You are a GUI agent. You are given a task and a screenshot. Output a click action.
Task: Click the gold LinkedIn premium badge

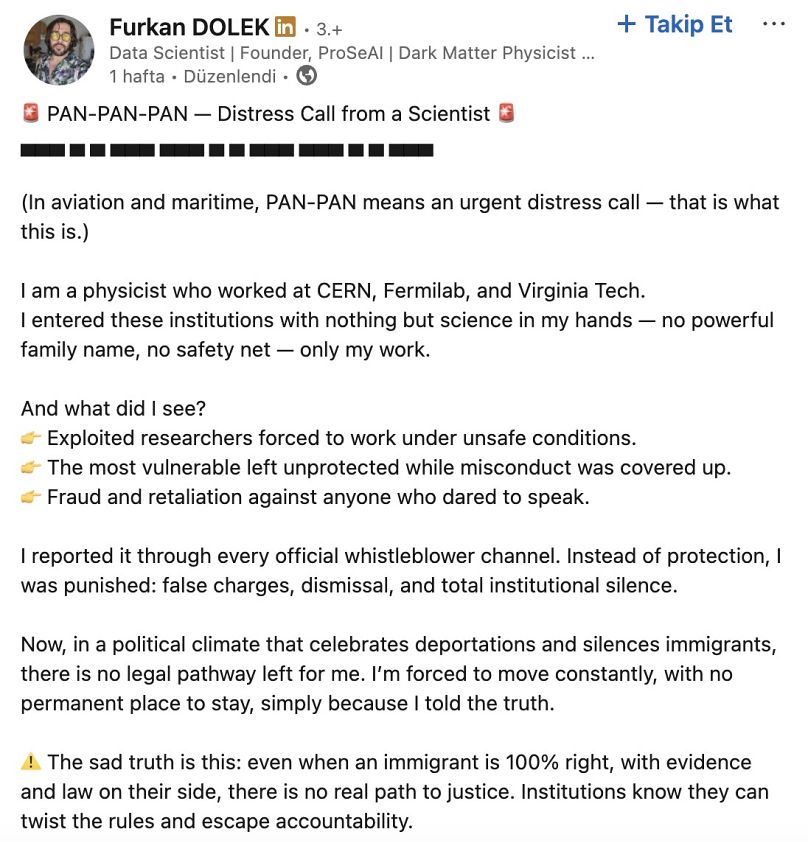point(285,26)
